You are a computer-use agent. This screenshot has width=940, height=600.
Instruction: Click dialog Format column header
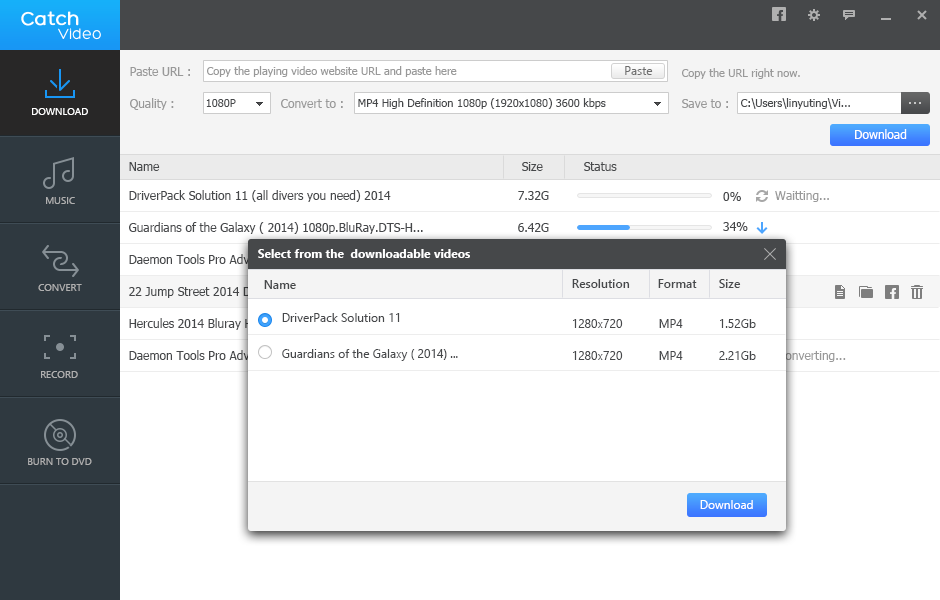tap(677, 284)
